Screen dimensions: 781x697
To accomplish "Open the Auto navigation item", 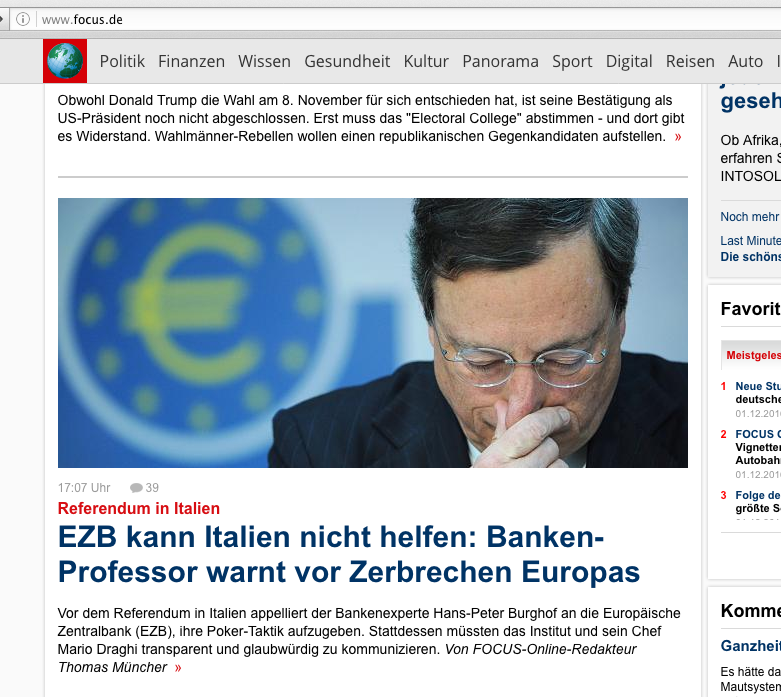I will [745, 61].
